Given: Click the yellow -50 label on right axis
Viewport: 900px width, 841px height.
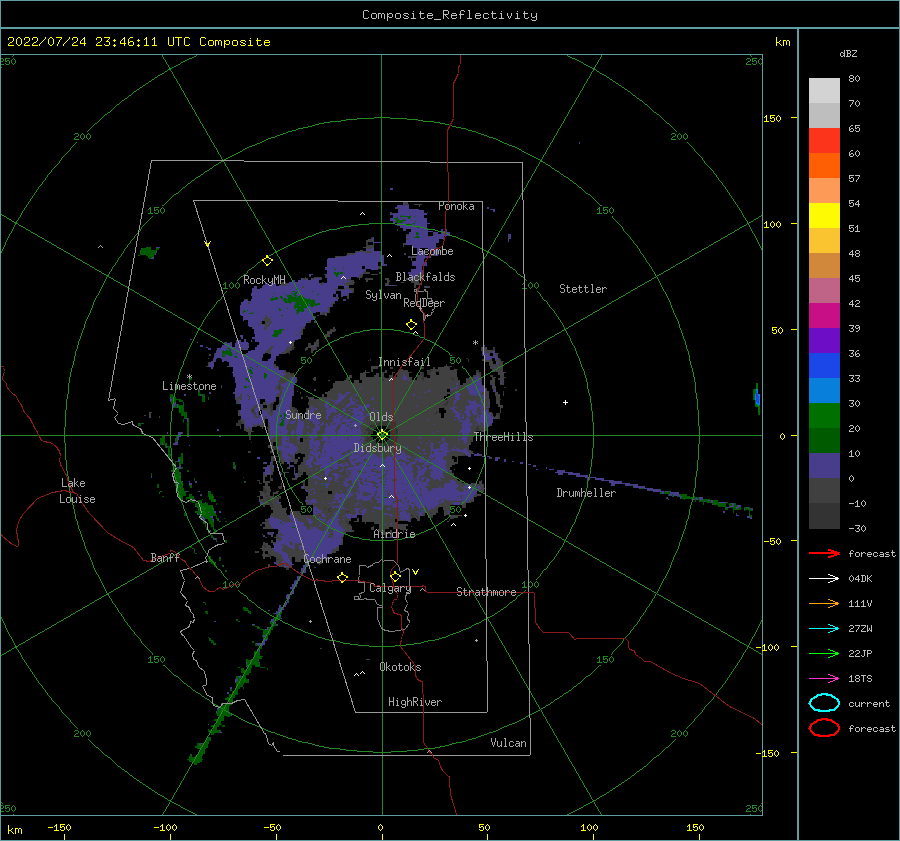Looking at the screenshot, I should 773,541.
